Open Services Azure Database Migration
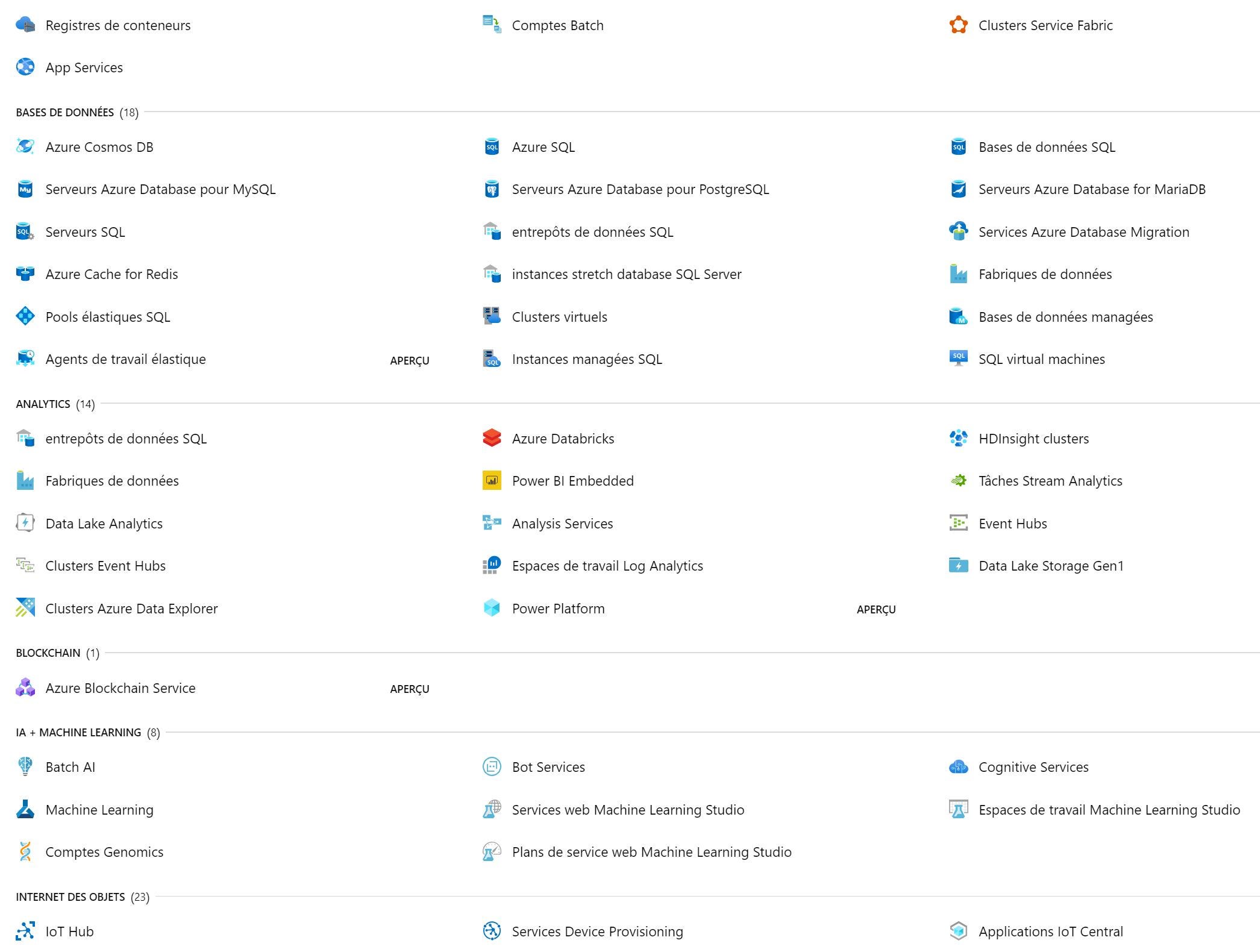Viewport: 1260px width, 952px height. [x=1083, y=232]
